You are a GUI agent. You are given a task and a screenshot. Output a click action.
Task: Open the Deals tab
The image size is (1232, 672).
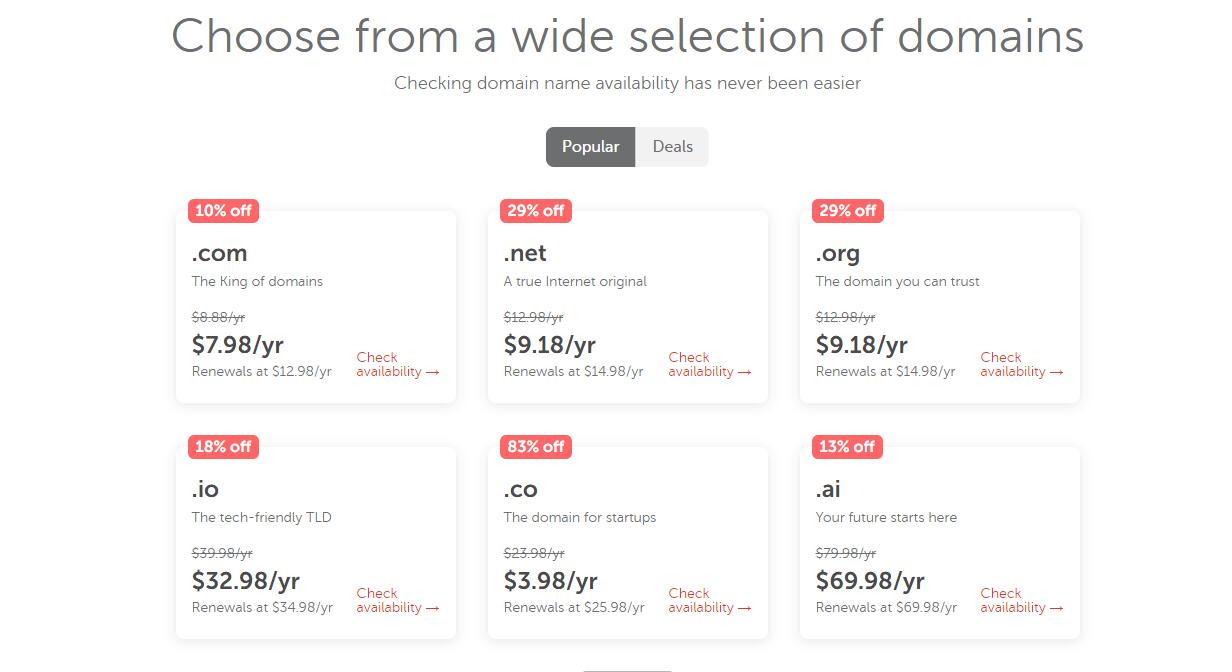672,147
